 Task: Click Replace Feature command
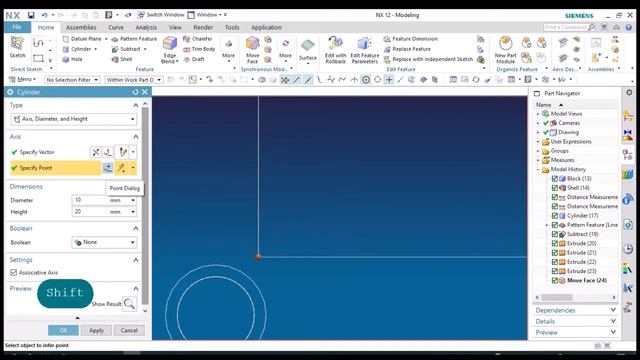[x=407, y=49]
